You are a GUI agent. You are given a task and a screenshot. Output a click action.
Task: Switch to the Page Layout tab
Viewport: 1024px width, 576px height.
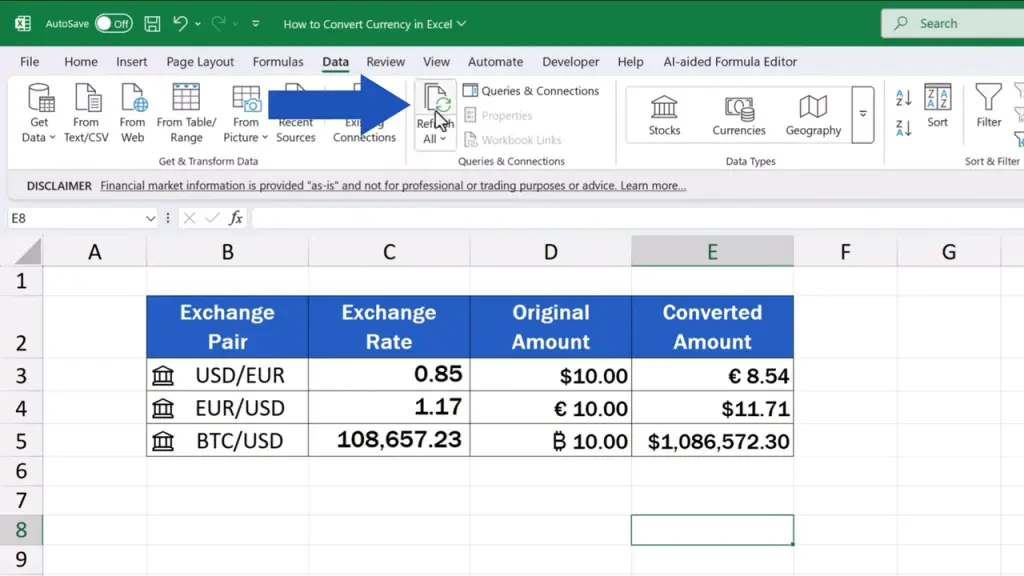click(200, 61)
